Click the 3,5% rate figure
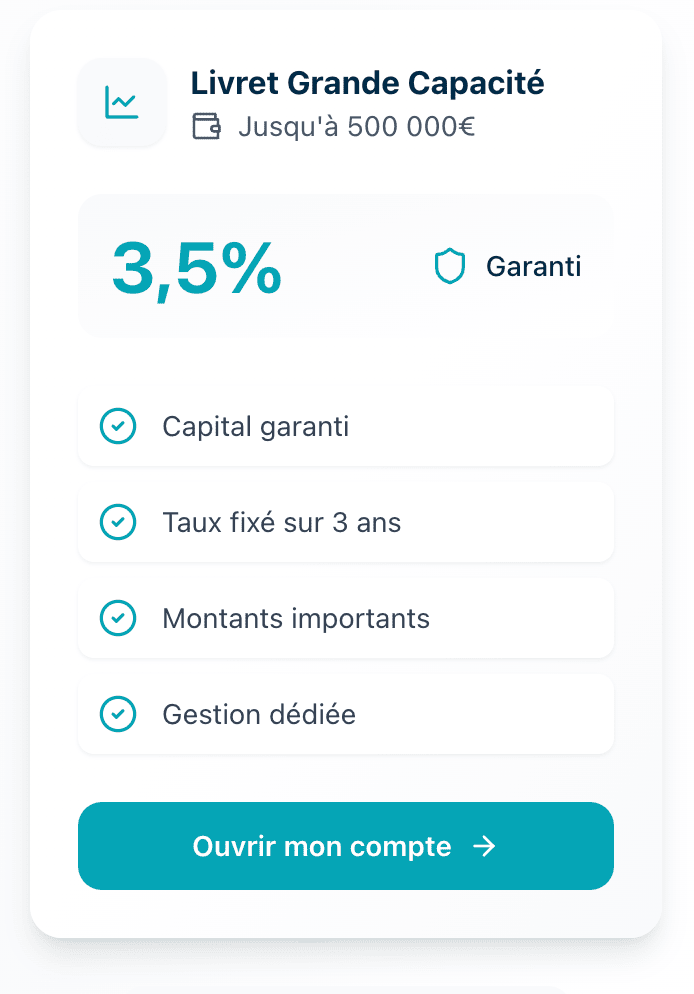Viewport: 694px width, 994px height. (x=197, y=268)
